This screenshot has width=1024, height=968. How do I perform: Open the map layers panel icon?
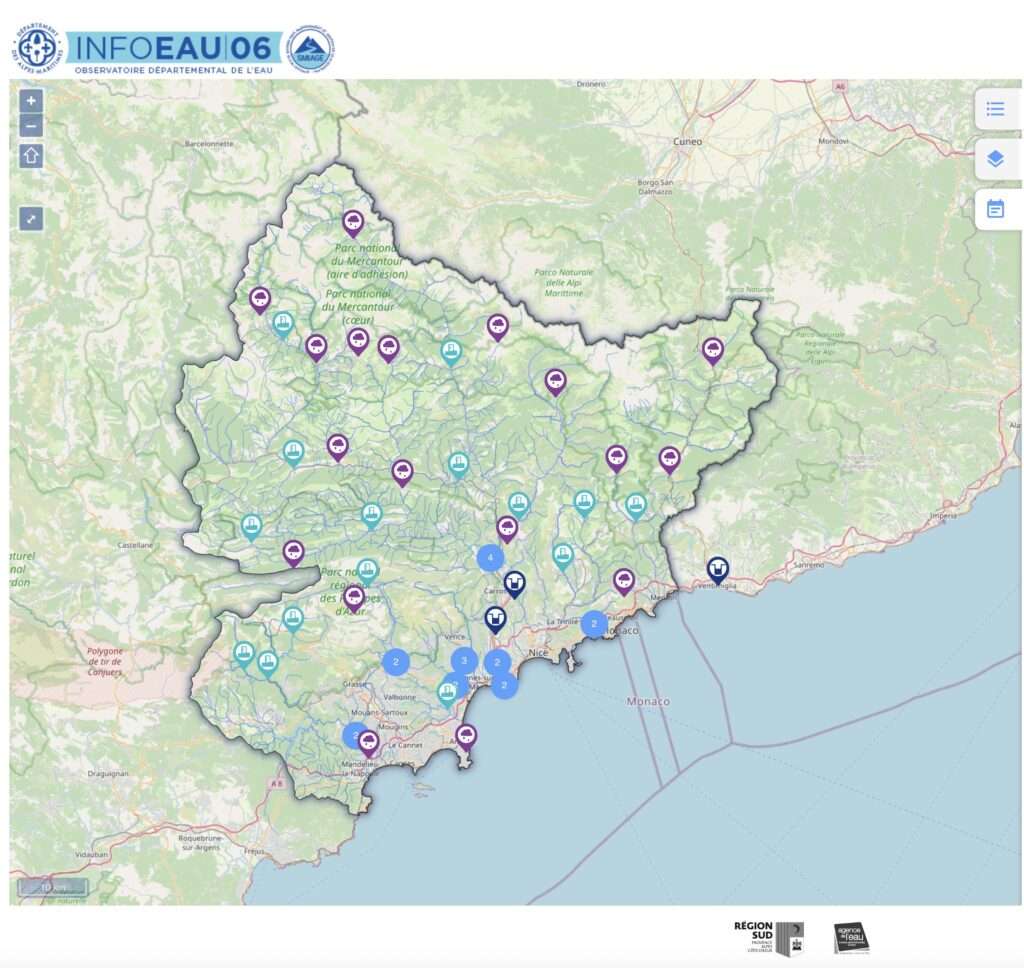point(996,159)
